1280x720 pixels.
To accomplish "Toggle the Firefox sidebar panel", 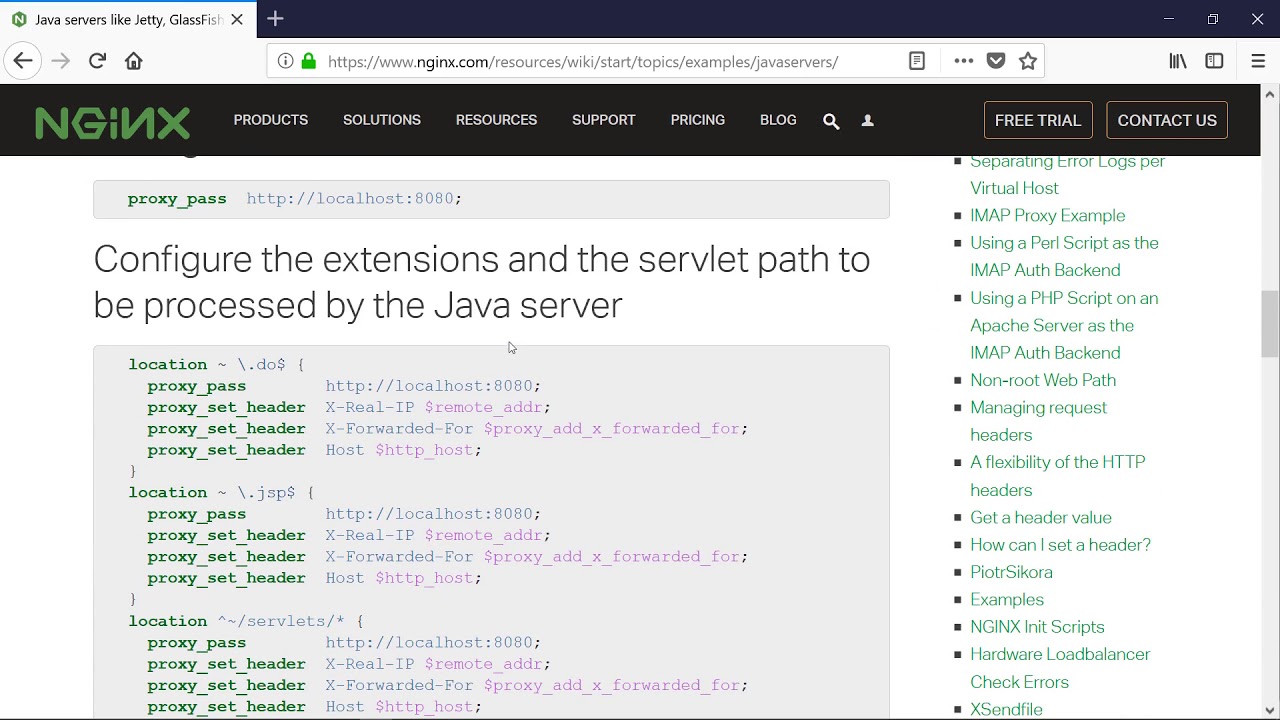I will (x=1214, y=61).
